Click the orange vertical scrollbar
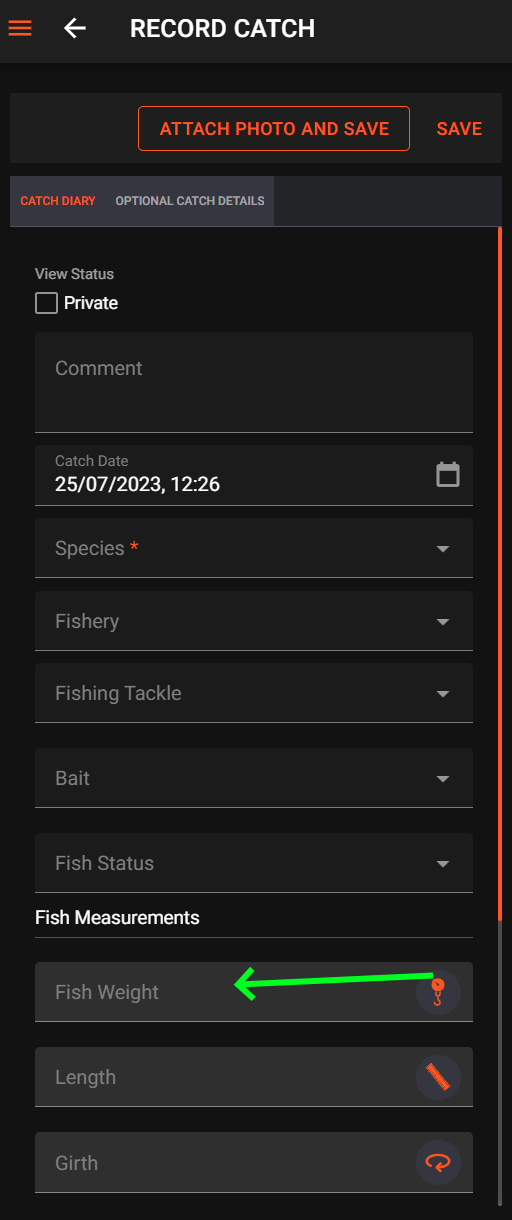The image size is (512, 1220). (x=499, y=573)
